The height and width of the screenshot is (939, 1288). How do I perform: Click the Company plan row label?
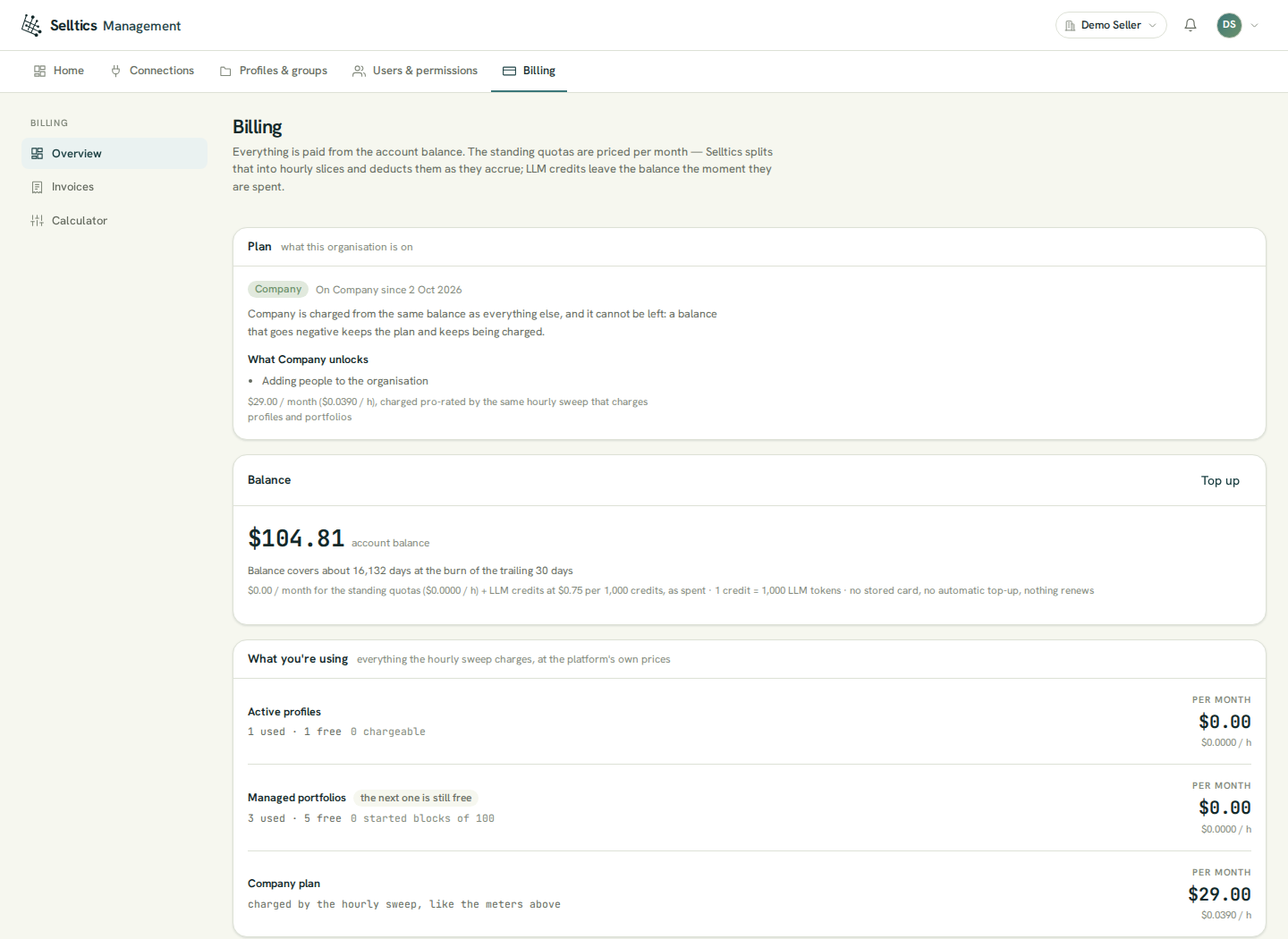point(284,884)
